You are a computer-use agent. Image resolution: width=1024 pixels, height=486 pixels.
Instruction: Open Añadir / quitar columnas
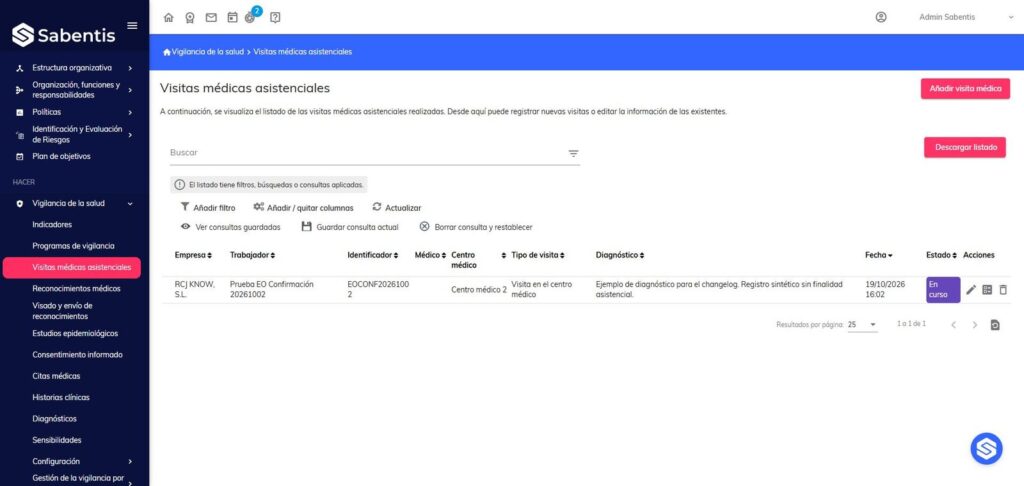[303, 208]
